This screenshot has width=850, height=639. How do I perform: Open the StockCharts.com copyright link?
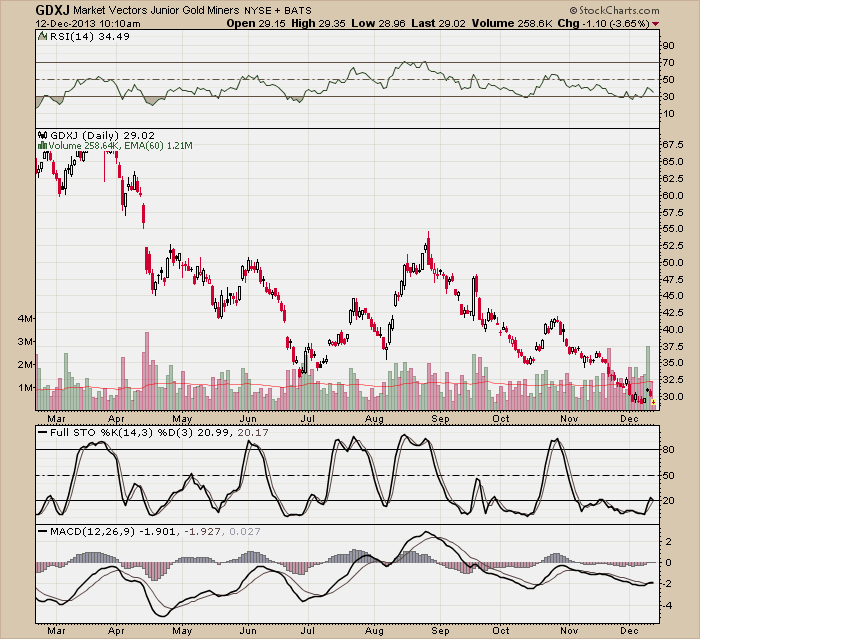[x=614, y=10]
